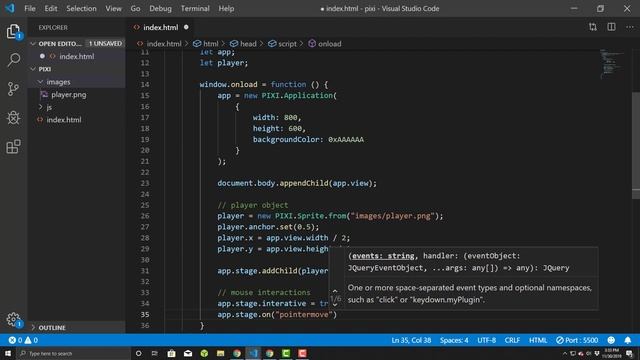Open the Search view in activity bar
This screenshot has height=360, width=640.
pos(13,60)
